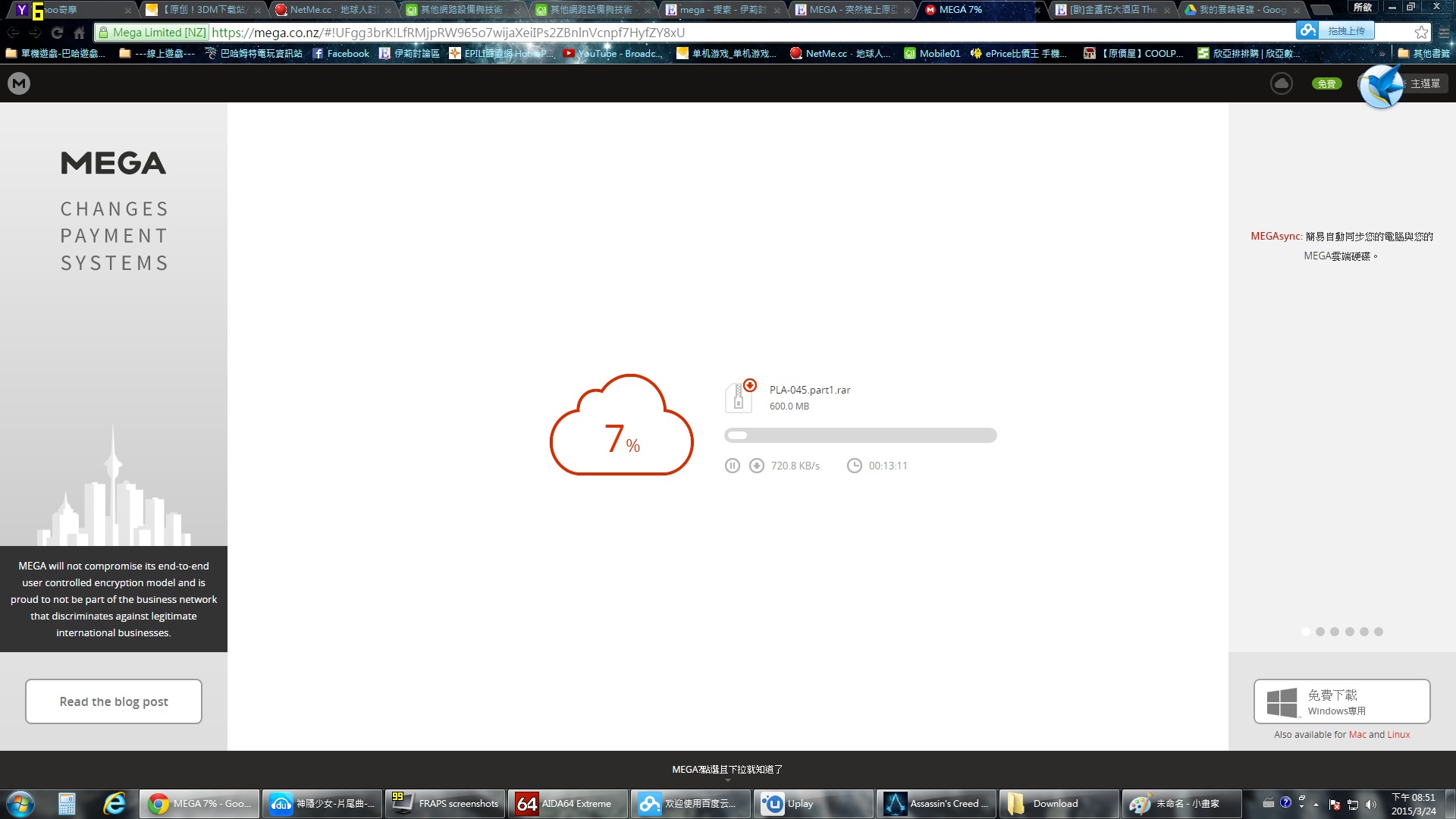This screenshot has height=819, width=1456.
Task: Click Read the blog post button
Action: pyautogui.click(x=114, y=701)
